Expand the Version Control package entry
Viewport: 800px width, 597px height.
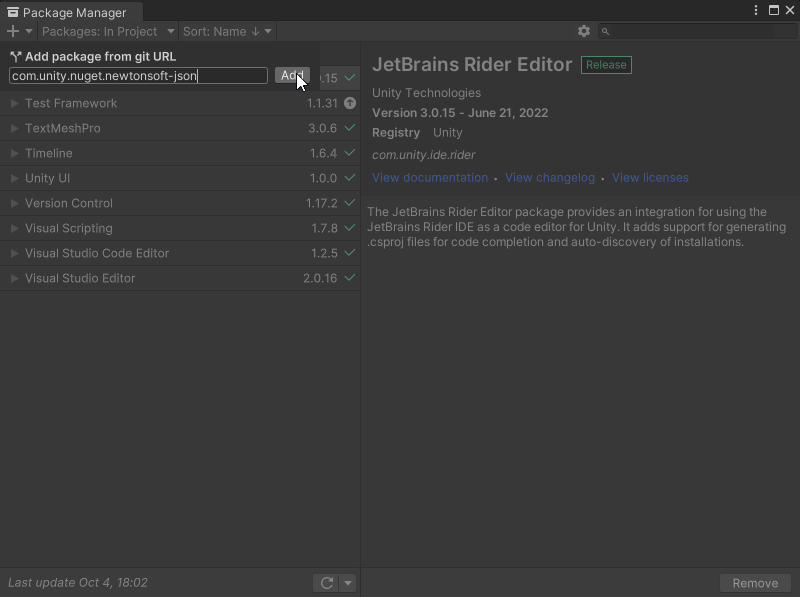[x=14, y=203]
